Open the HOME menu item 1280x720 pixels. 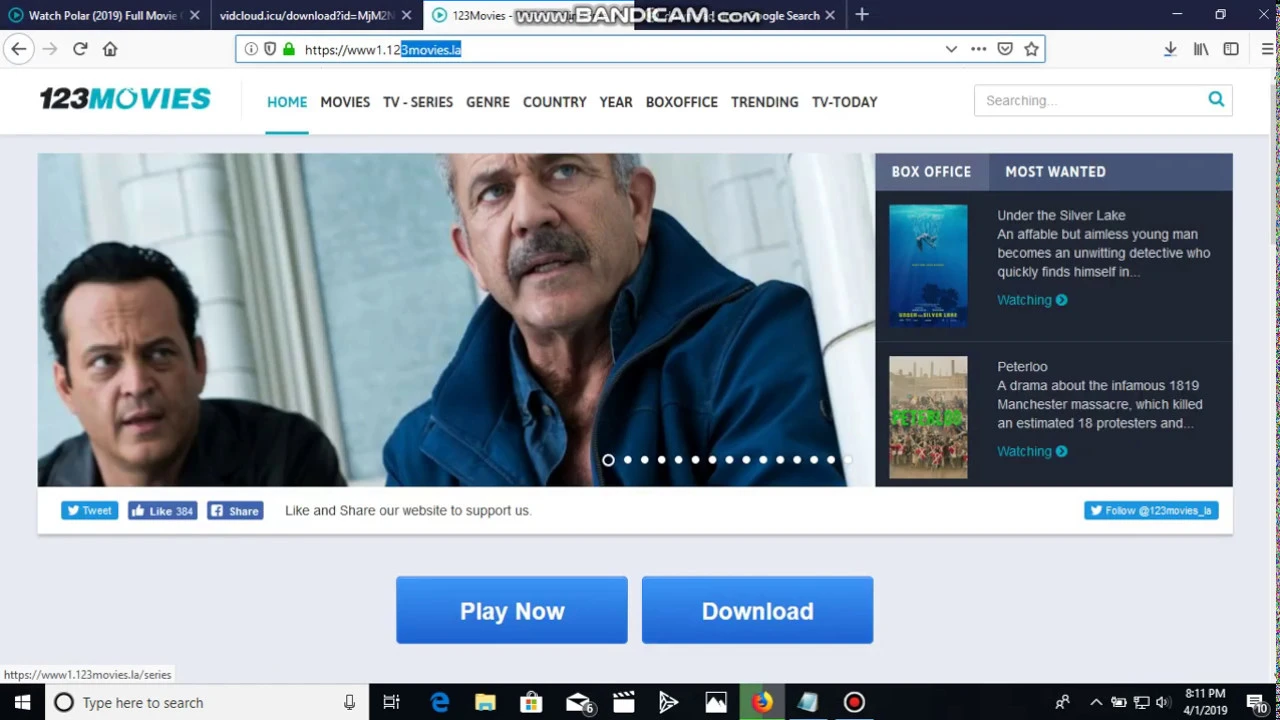(287, 102)
